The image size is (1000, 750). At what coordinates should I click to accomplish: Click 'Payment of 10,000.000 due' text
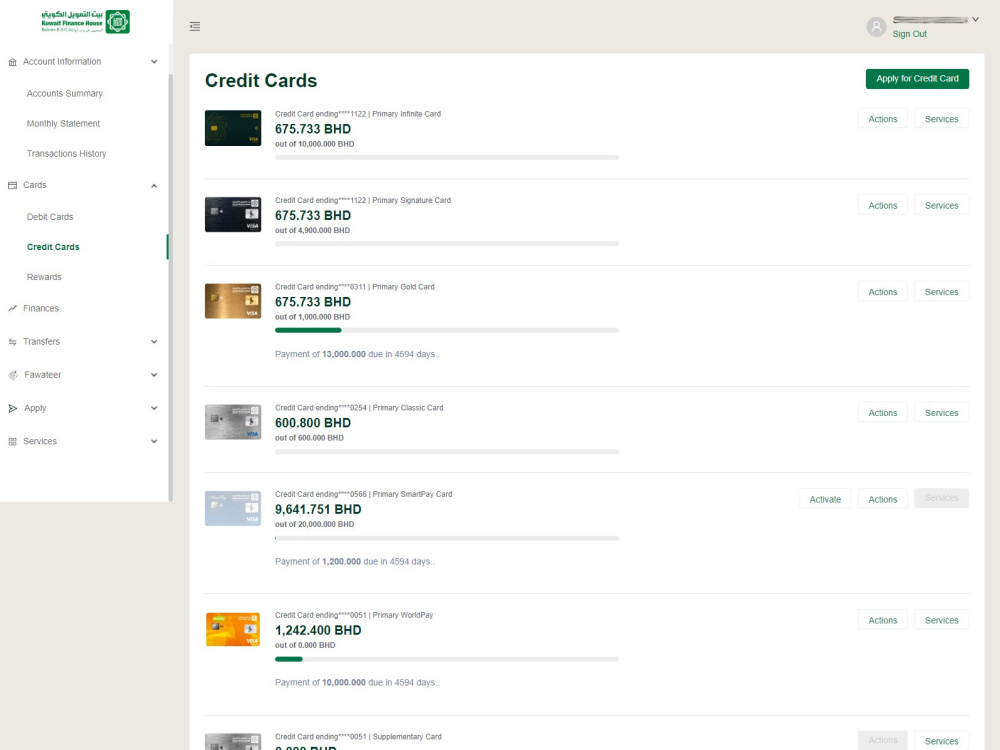(357, 682)
